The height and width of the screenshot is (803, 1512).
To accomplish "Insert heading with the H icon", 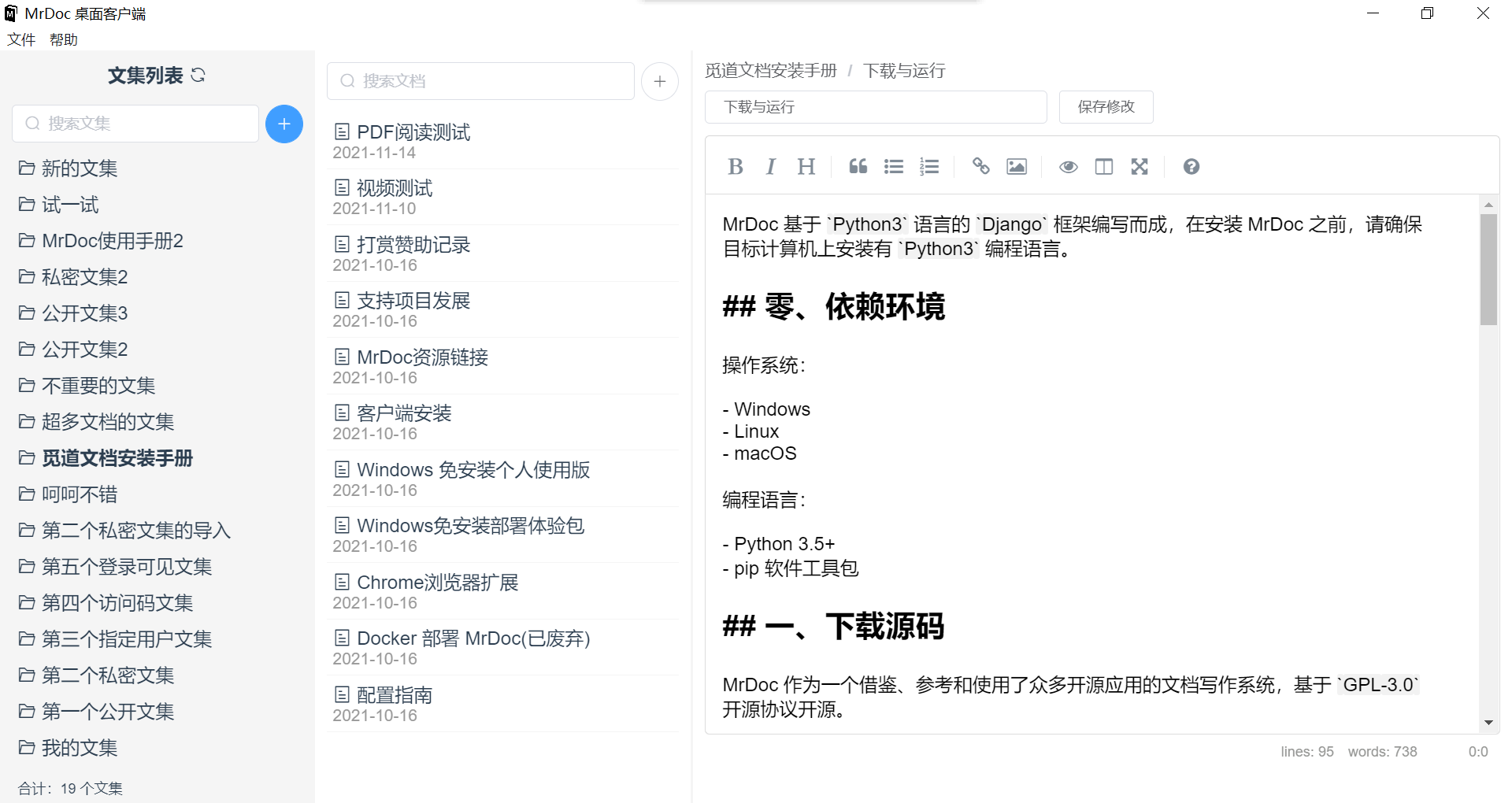I will coord(806,167).
